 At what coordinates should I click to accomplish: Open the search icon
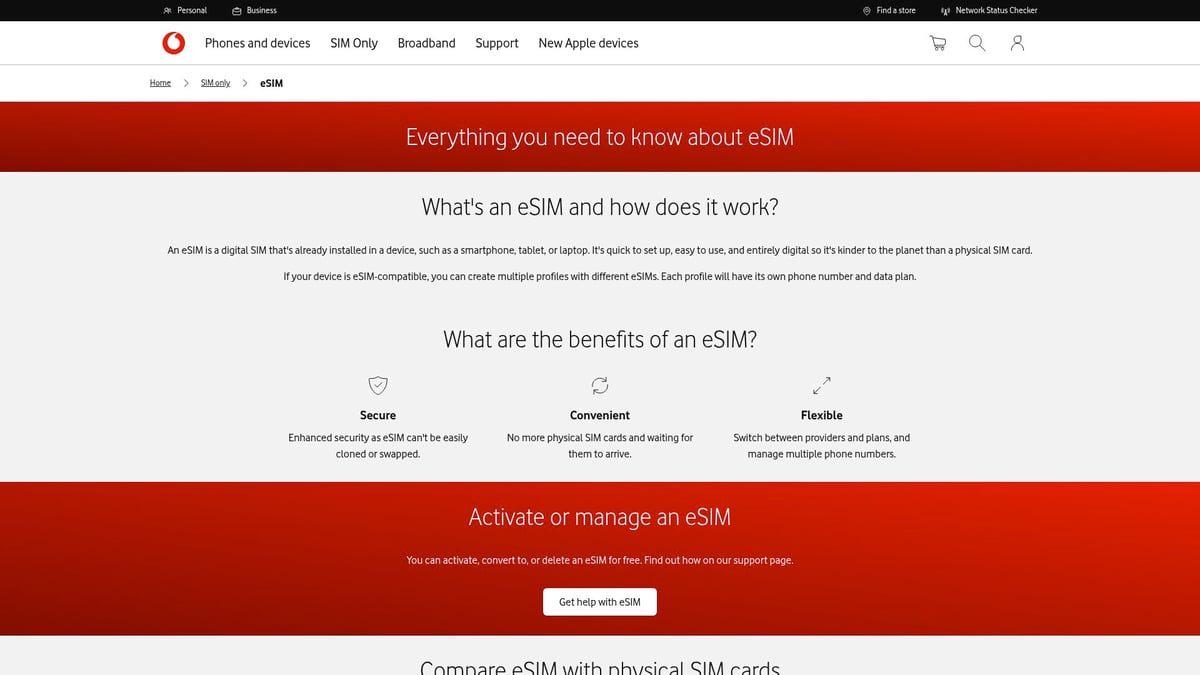(977, 43)
